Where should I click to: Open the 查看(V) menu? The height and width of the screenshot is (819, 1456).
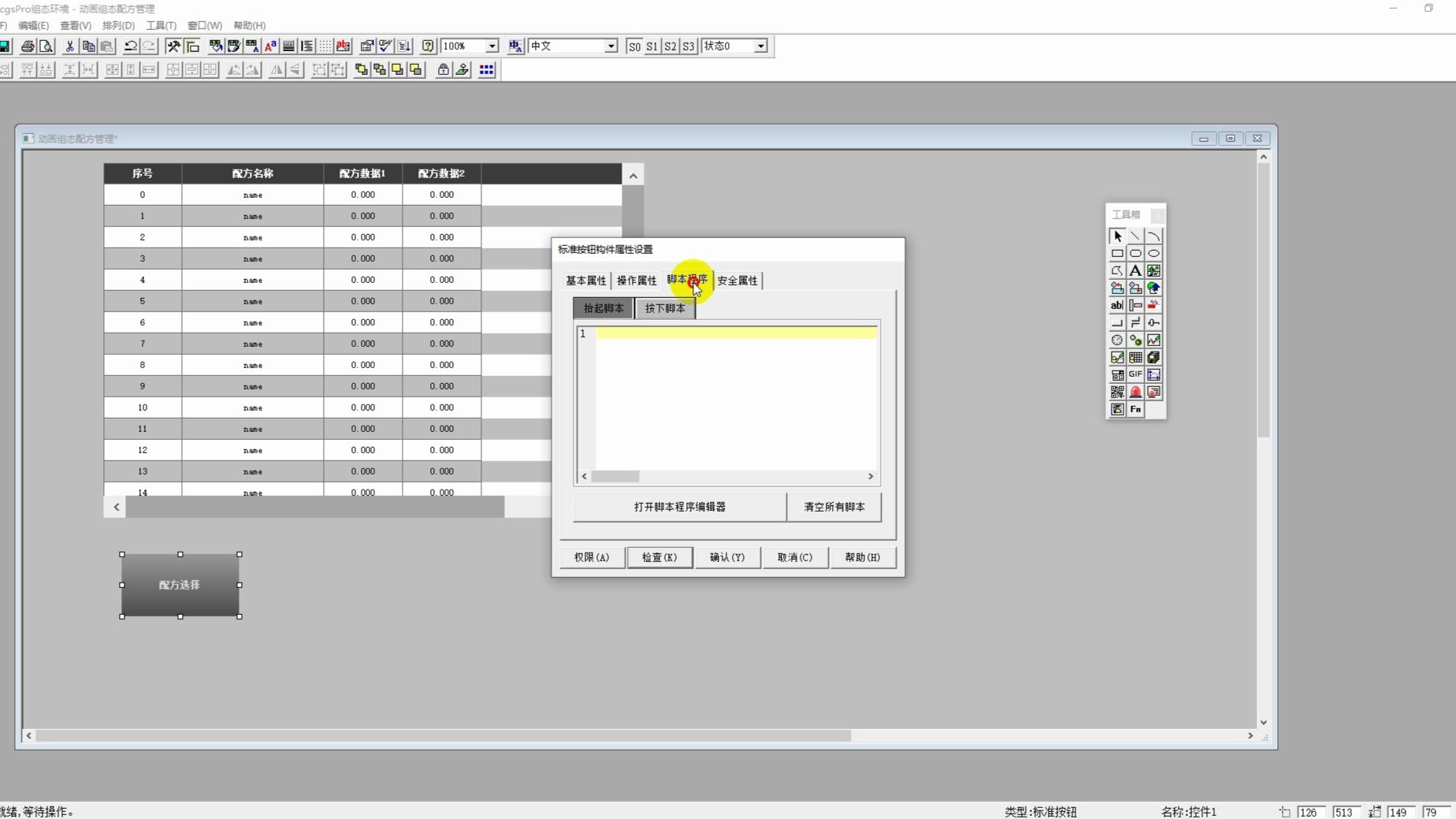click(x=76, y=25)
